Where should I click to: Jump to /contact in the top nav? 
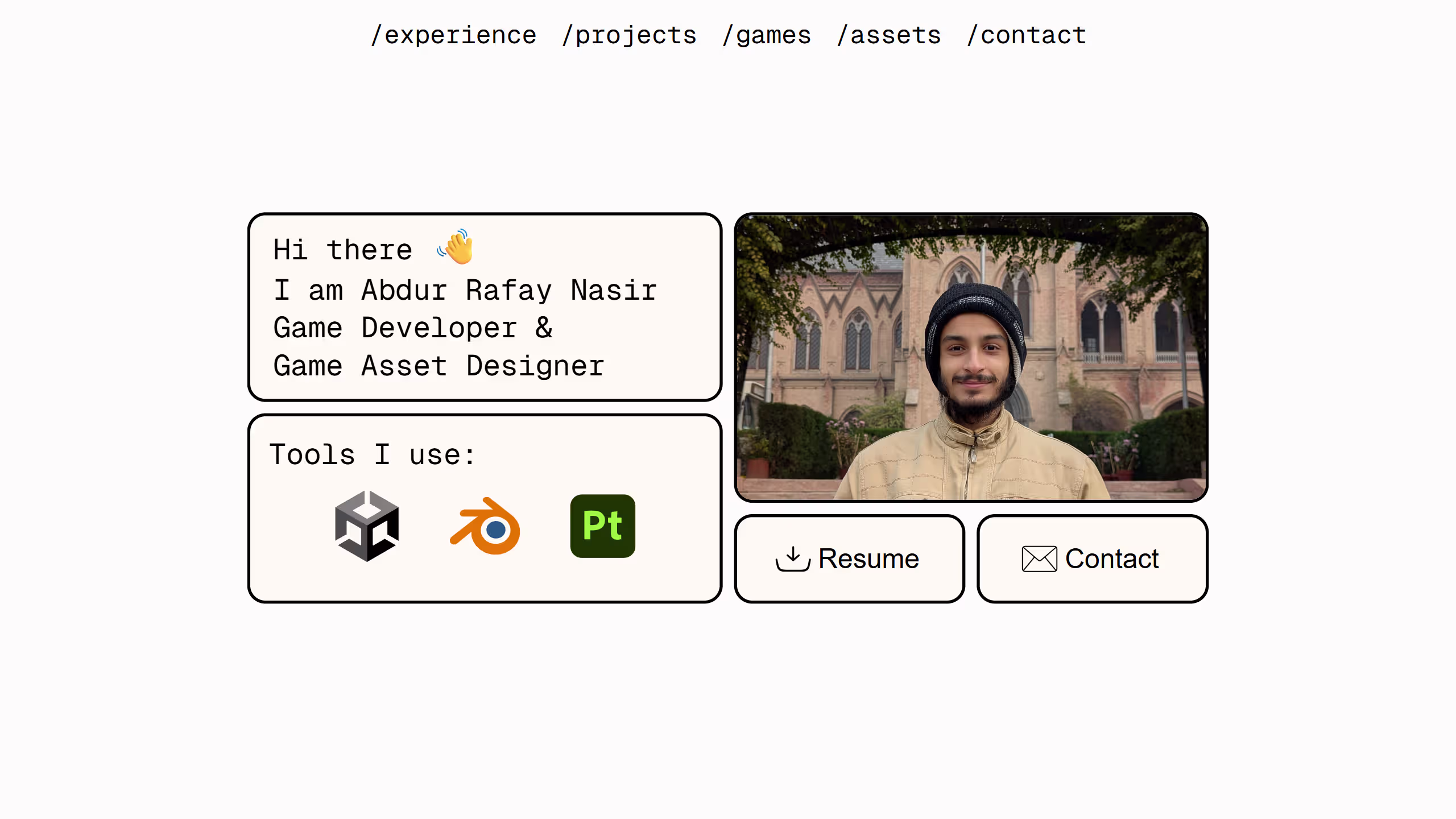pyautogui.click(x=1027, y=35)
